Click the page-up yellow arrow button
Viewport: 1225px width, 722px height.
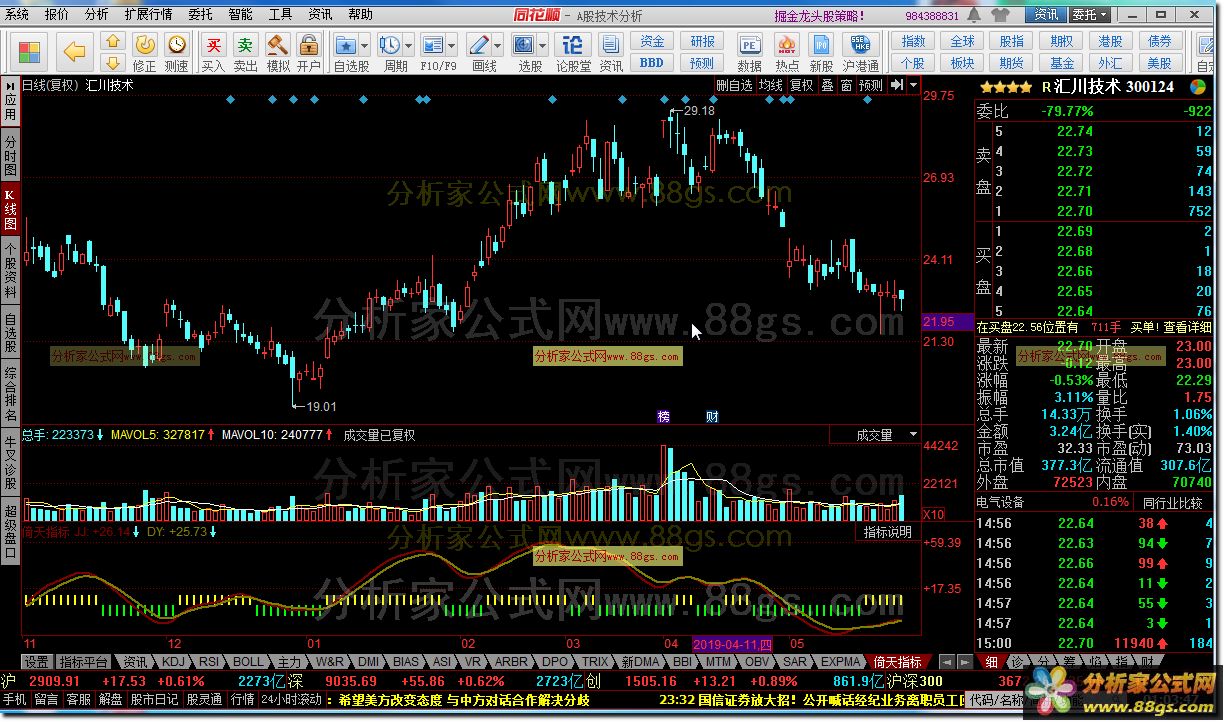pos(112,42)
